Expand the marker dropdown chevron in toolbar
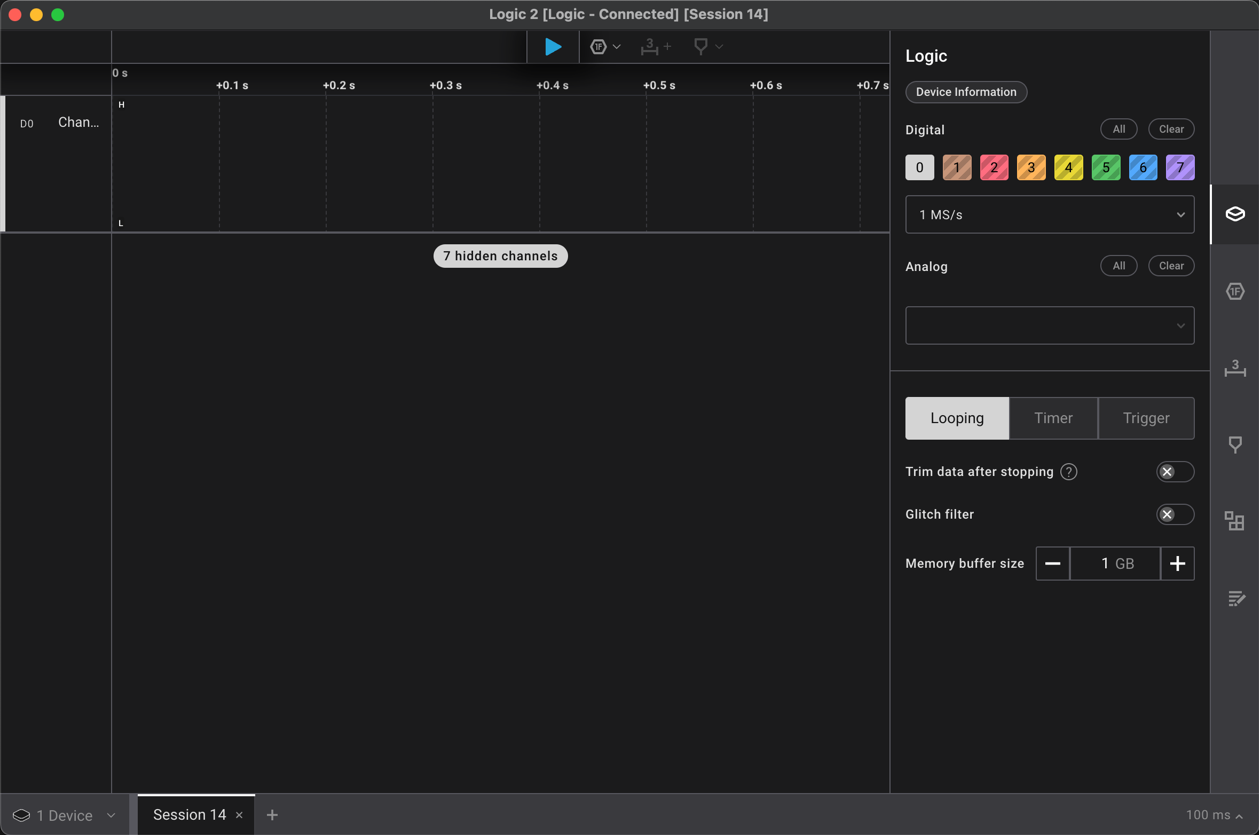Viewport: 1259px width, 835px height. (x=719, y=47)
